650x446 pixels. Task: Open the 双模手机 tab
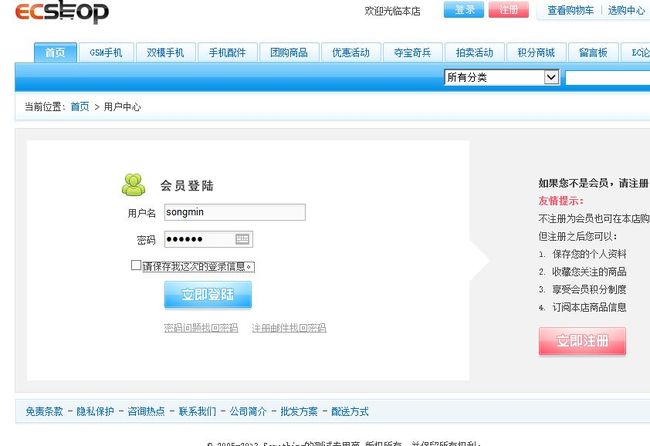click(x=165, y=53)
